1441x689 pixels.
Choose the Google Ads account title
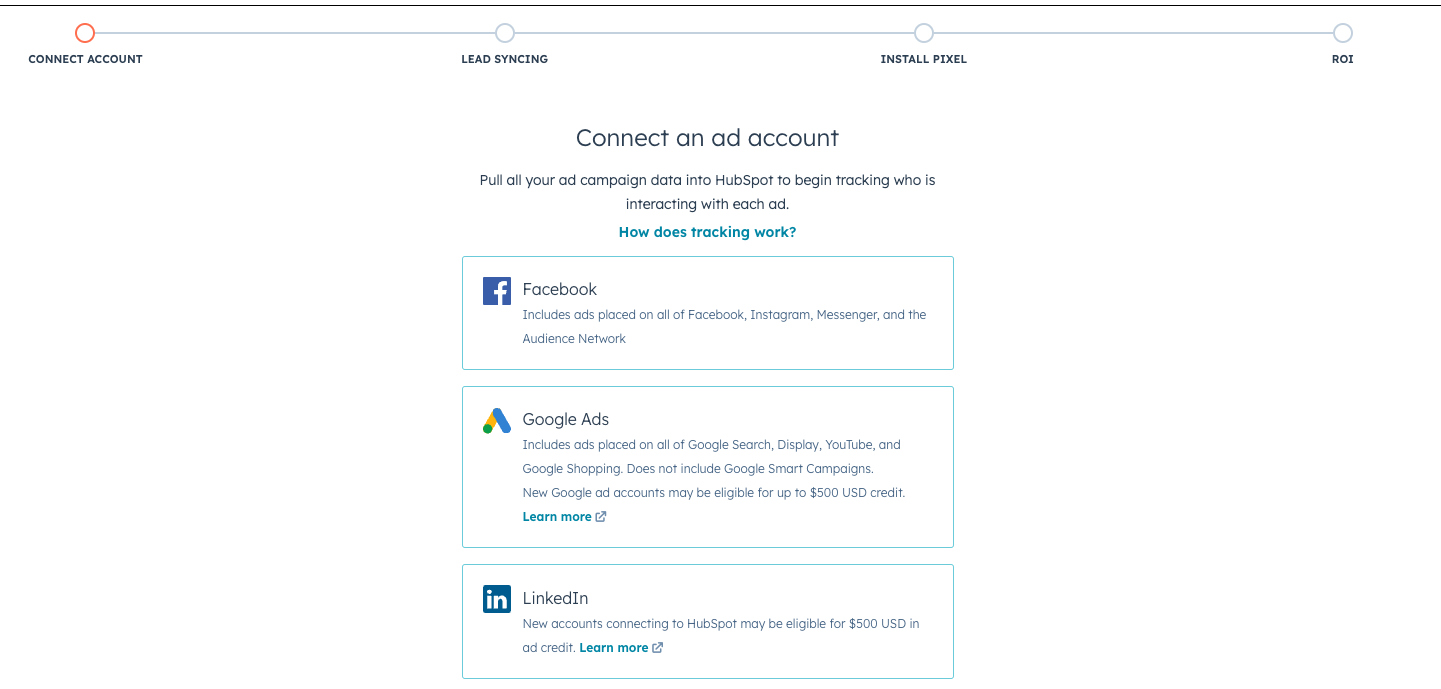tap(565, 419)
